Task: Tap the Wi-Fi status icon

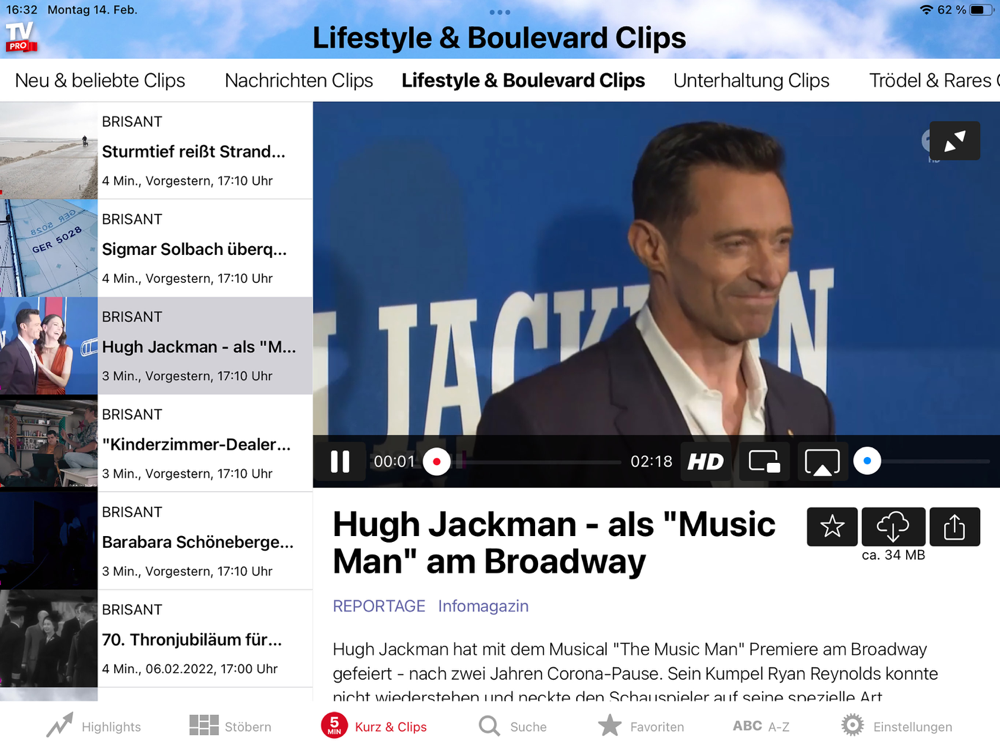Action: tap(926, 10)
